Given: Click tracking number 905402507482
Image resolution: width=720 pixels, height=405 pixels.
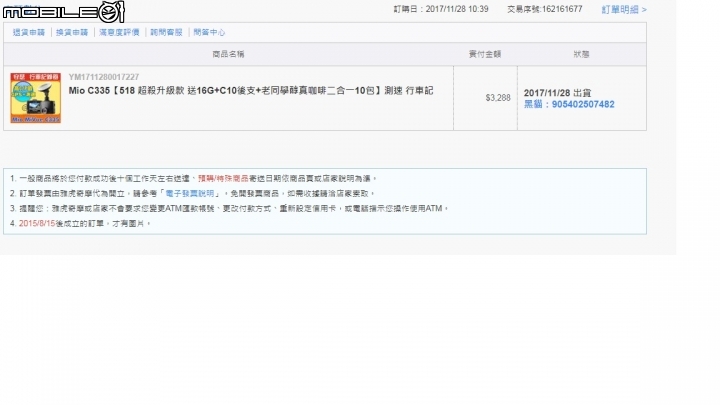Looking at the screenshot, I should (x=583, y=104).
